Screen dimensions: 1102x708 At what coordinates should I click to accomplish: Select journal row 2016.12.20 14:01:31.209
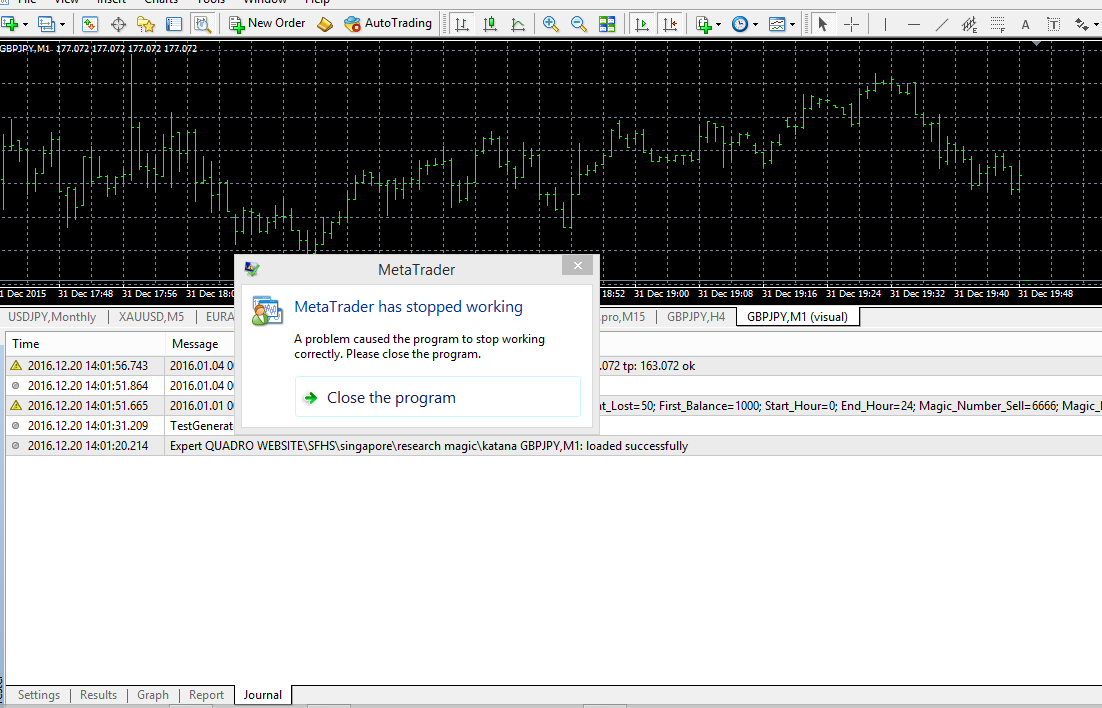554,425
